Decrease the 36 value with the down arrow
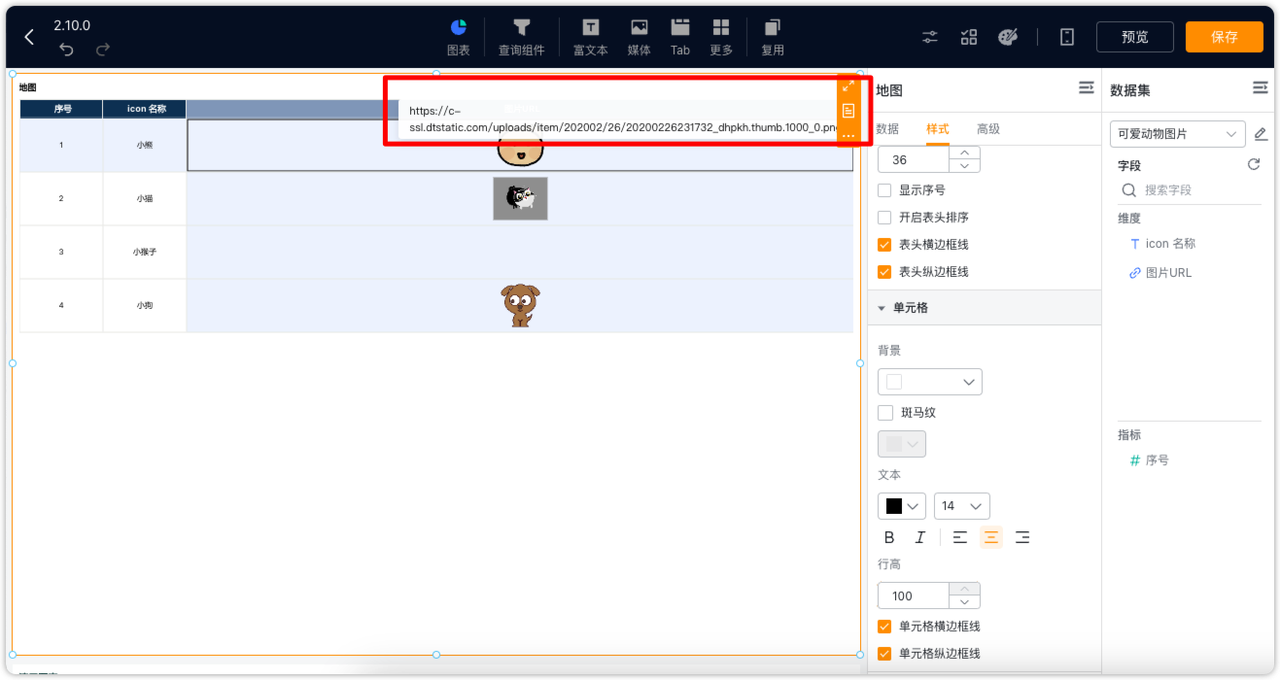This screenshot has width=1280, height=680. pos(964,166)
